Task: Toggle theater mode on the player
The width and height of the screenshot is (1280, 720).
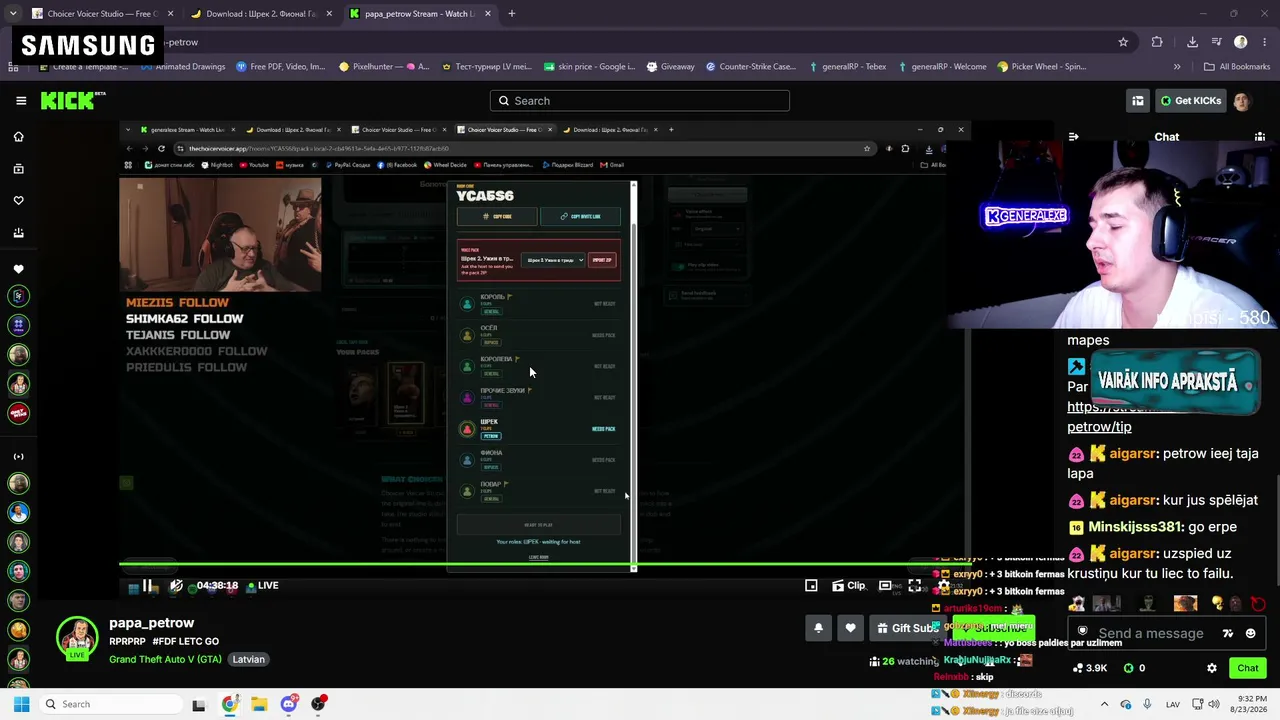Action: point(885,586)
